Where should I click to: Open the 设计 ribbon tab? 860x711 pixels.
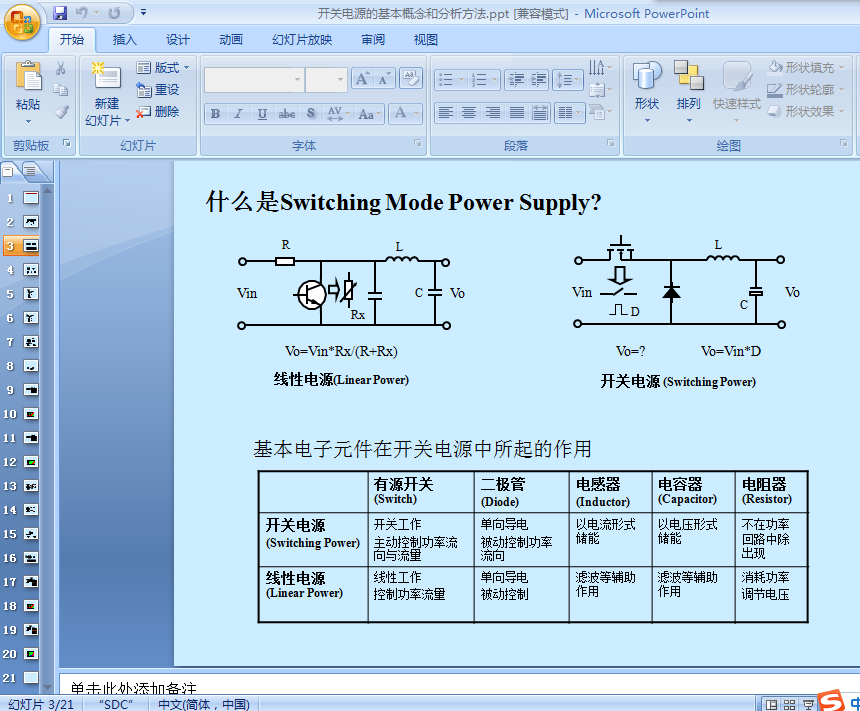coord(178,40)
